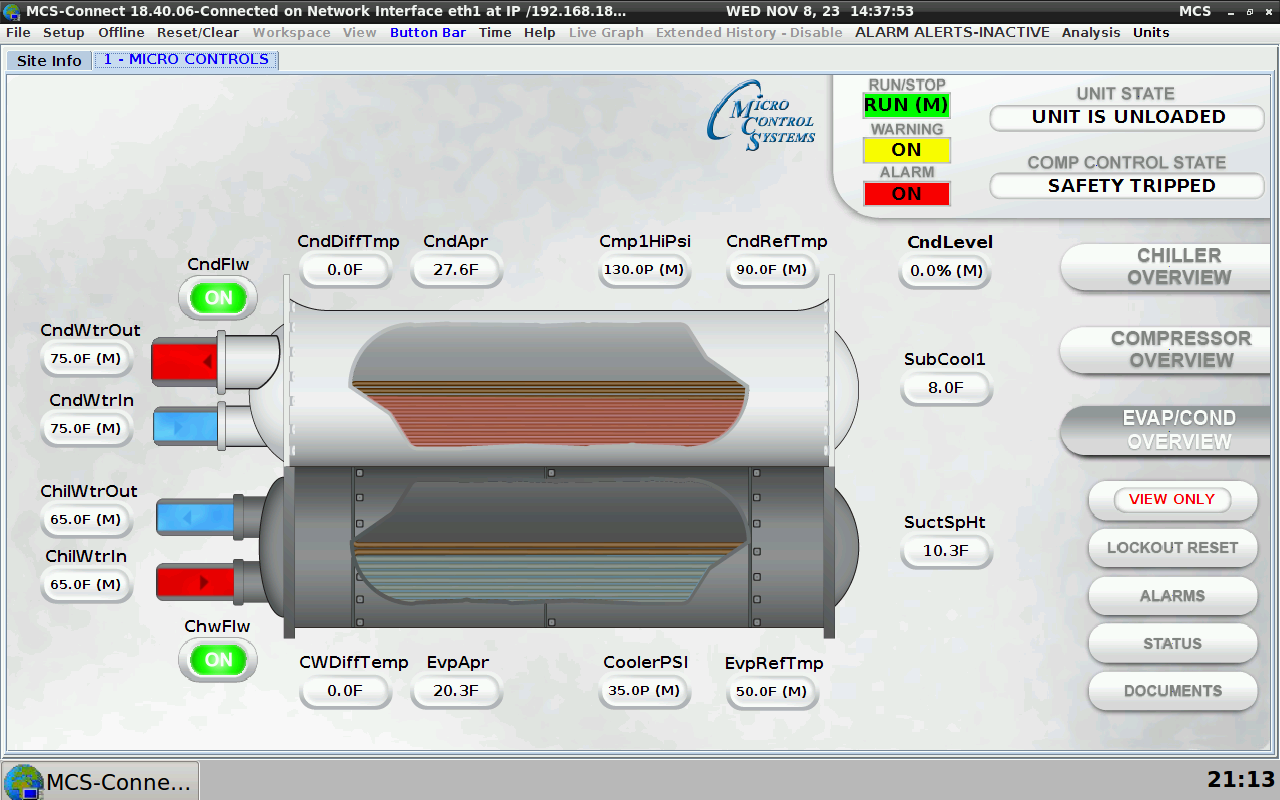The image size is (1280, 800).
Task: Toggle the CndFlw ON indicator
Action: coord(218,298)
